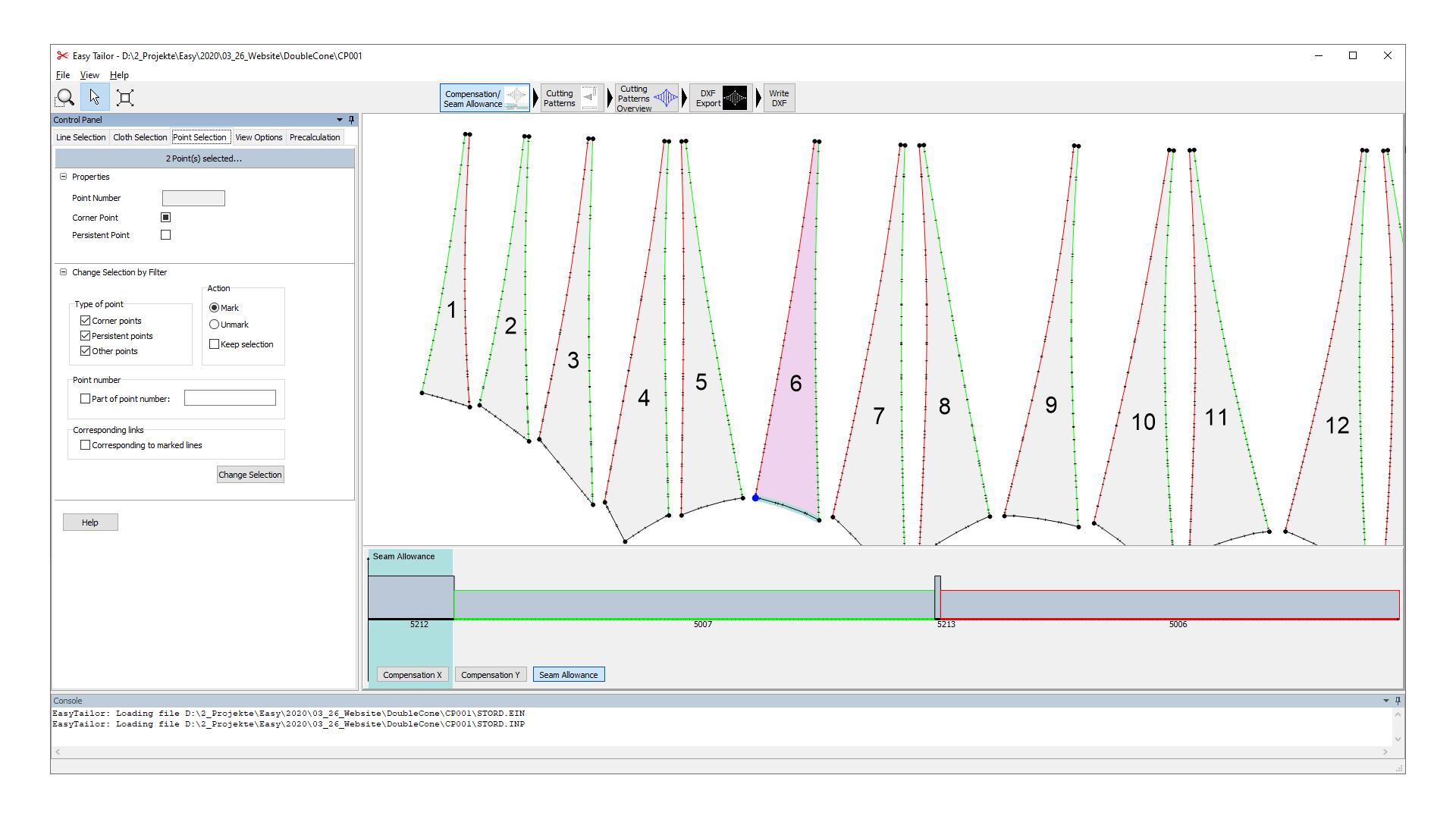
Task: Select the Unmark radio button
Action: 215,325
